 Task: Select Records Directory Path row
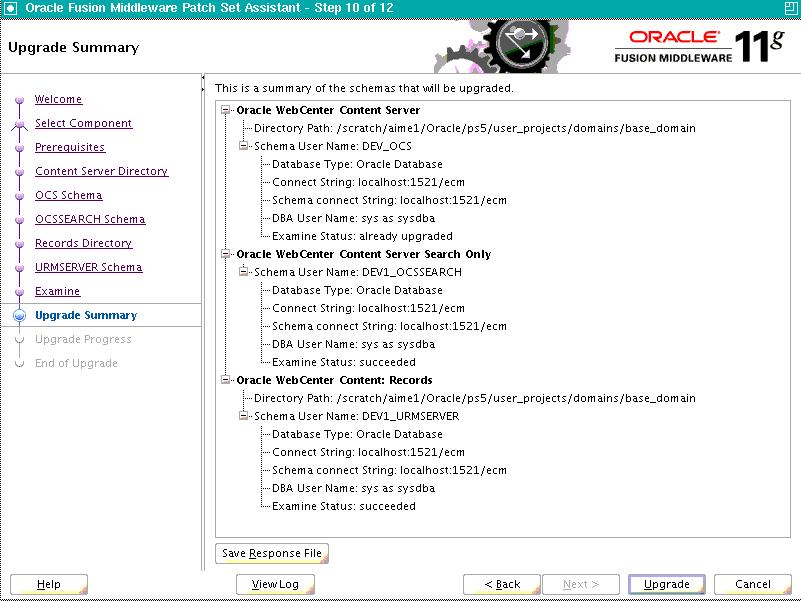tap(475, 398)
